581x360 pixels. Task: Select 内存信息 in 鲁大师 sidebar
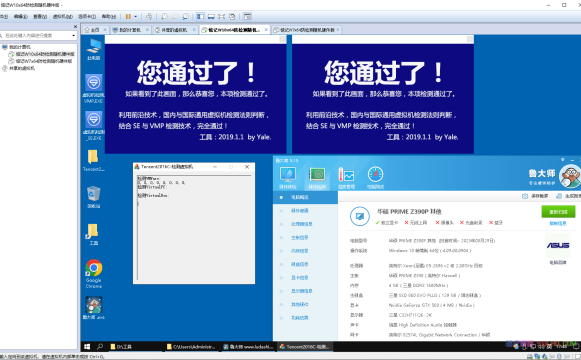tap(305, 251)
